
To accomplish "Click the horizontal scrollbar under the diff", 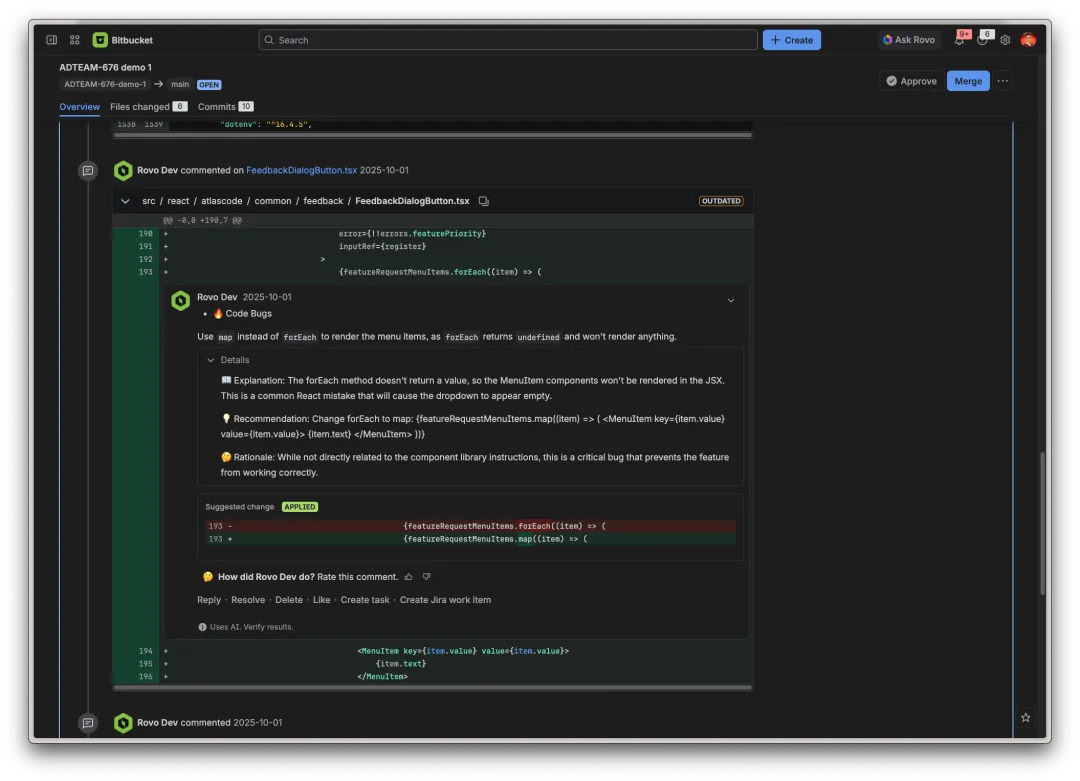I will [433, 687].
